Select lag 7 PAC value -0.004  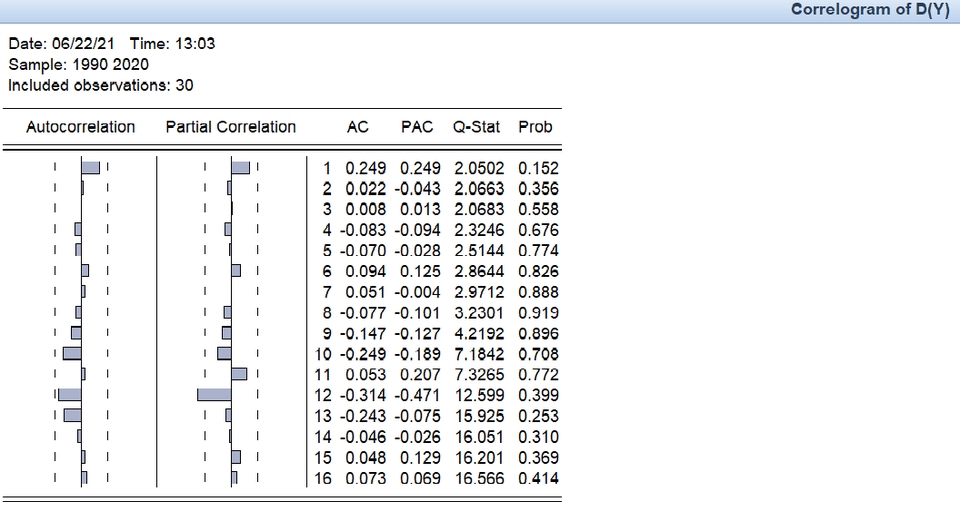tap(418, 292)
